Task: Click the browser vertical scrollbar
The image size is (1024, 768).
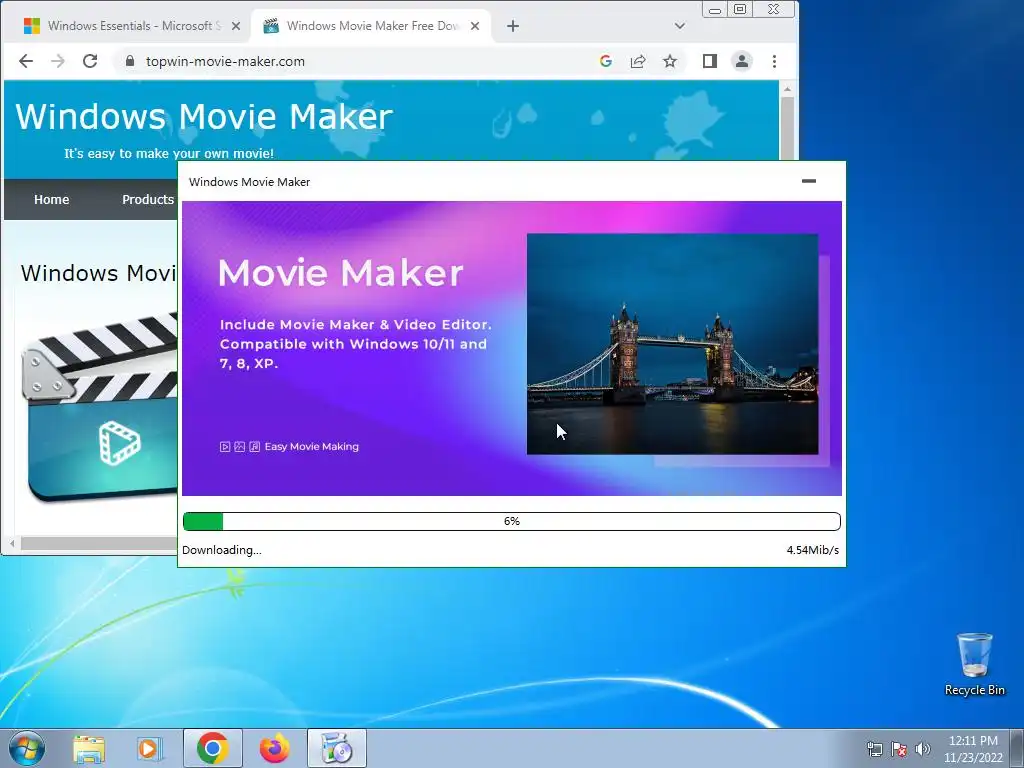Action: (787, 127)
